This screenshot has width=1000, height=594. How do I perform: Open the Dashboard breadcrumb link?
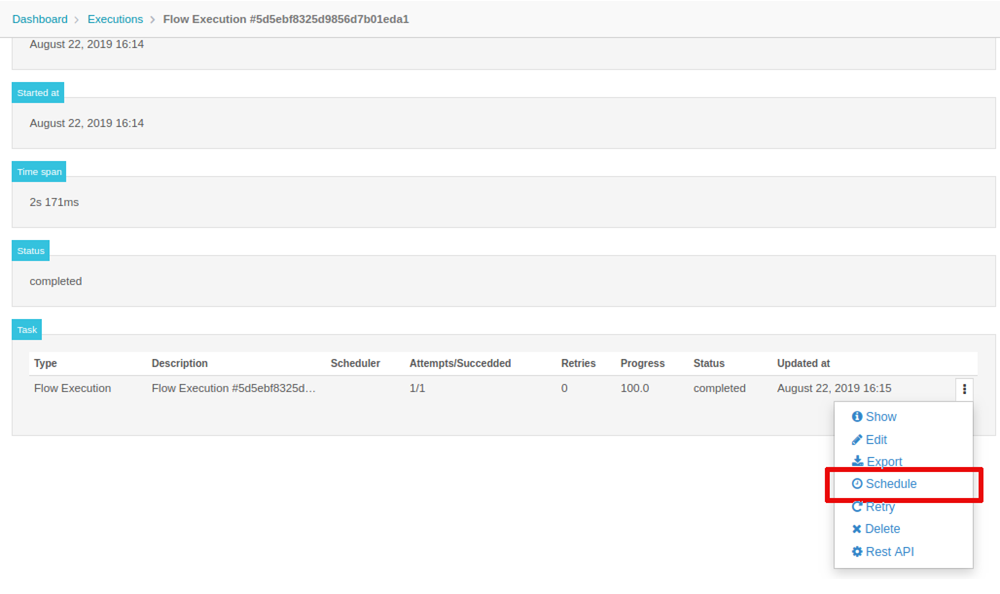pos(40,19)
